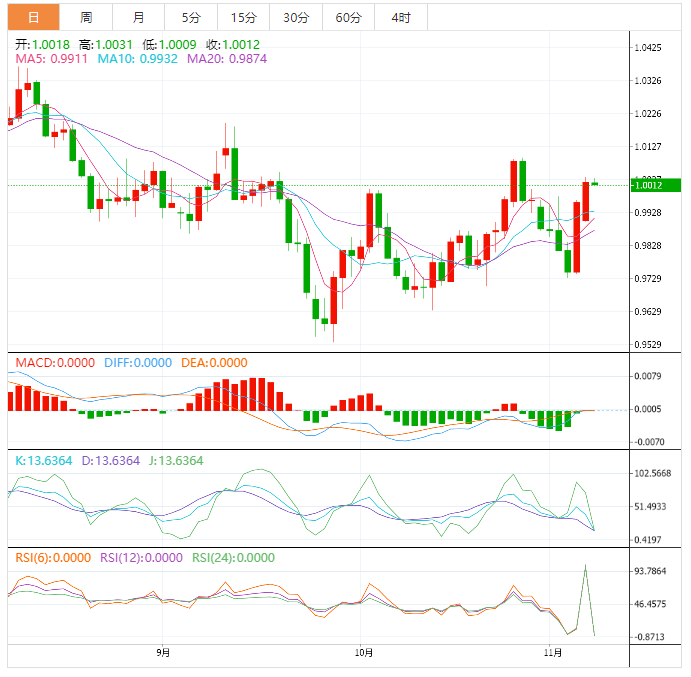691x677 pixels.
Task: Click the 0.9529 price axis label
Action: pyautogui.click(x=648, y=344)
